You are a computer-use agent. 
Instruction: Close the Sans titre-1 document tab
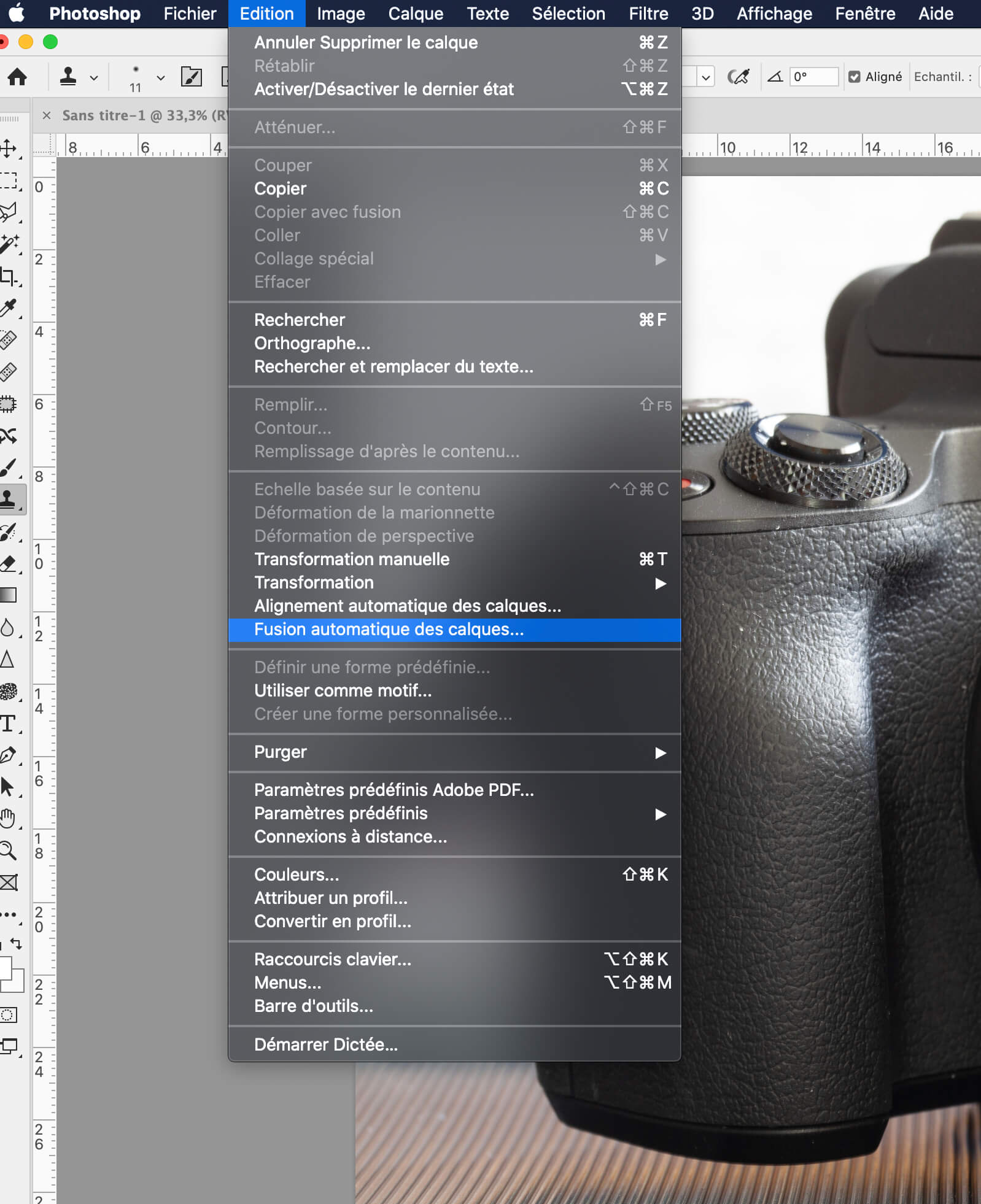pos(47,115)
